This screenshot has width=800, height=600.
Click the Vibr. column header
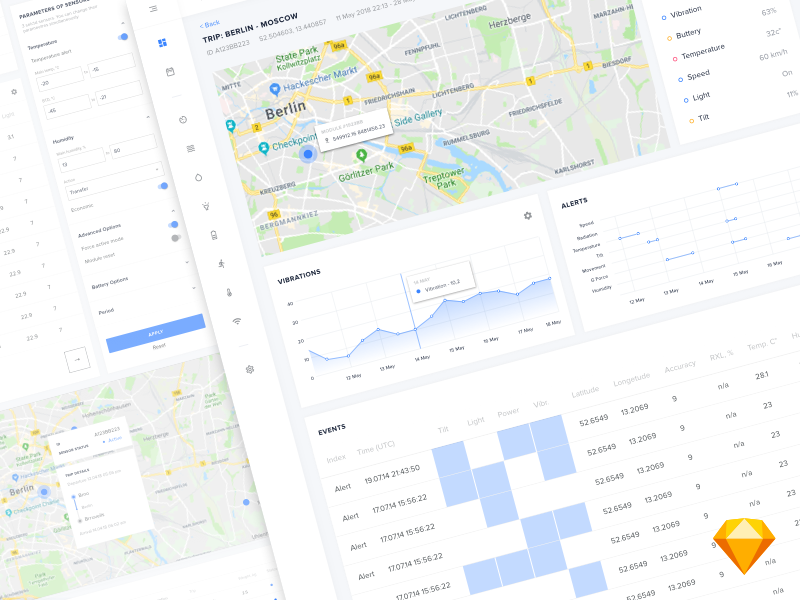541,404
